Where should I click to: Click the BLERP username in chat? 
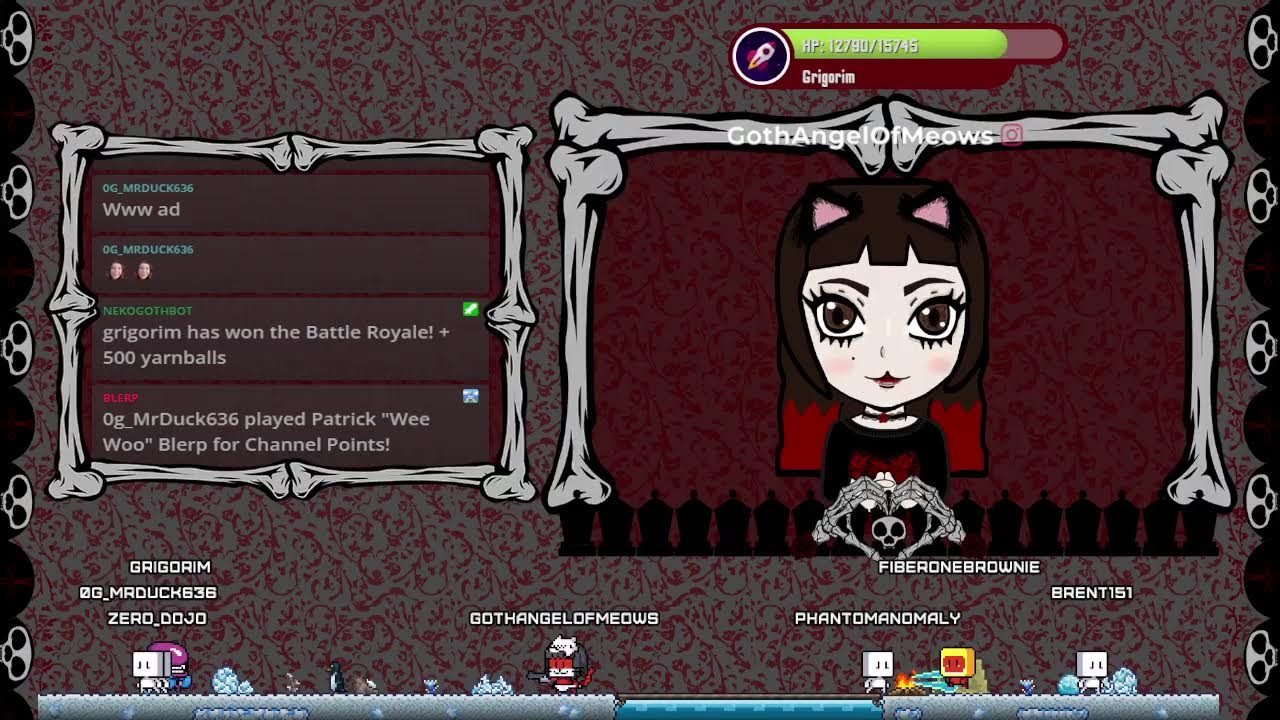point(120,398)
